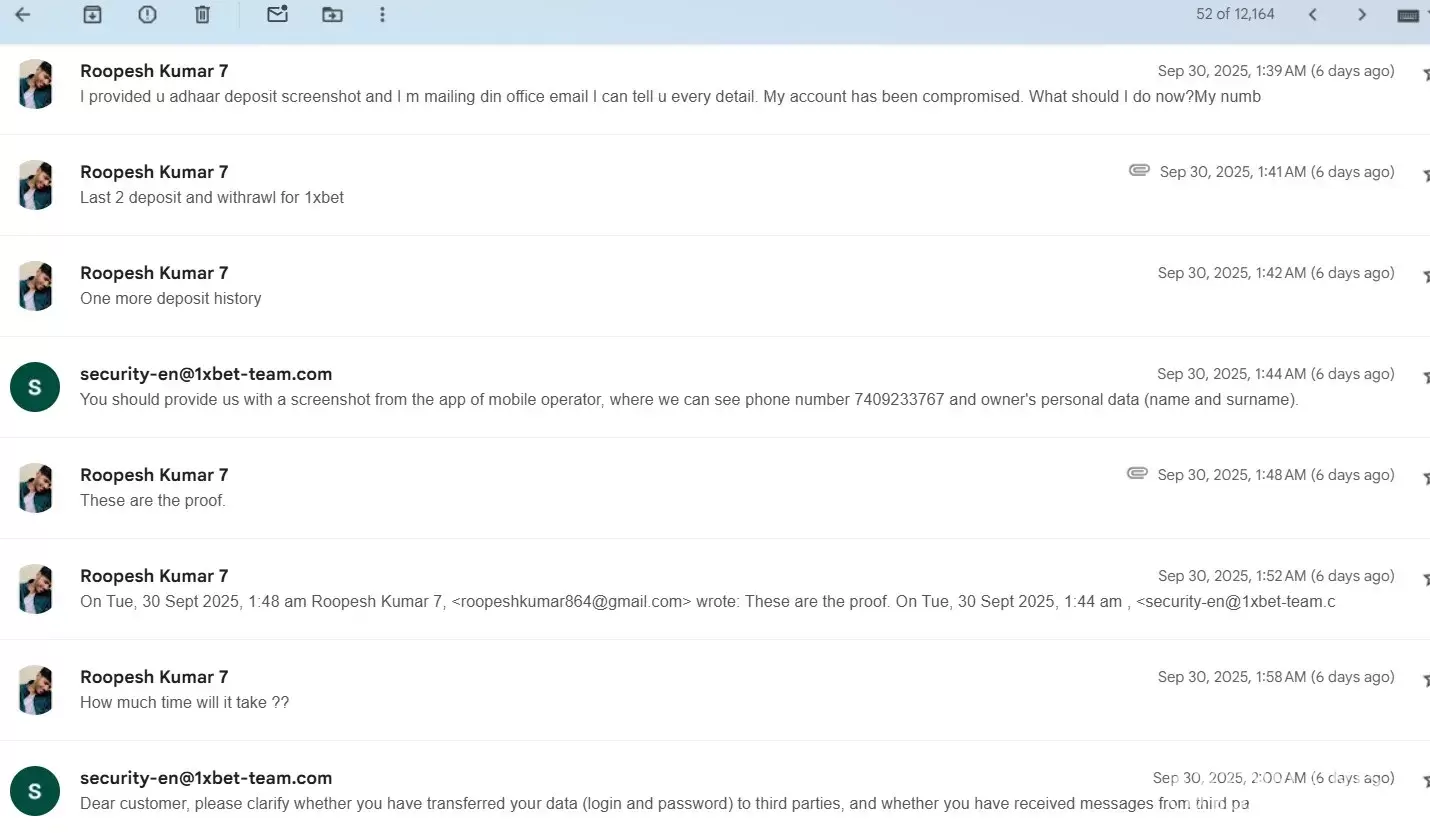Open the More options three-dot menu
Screen dimensions: 1430x833
pos(382,15)
